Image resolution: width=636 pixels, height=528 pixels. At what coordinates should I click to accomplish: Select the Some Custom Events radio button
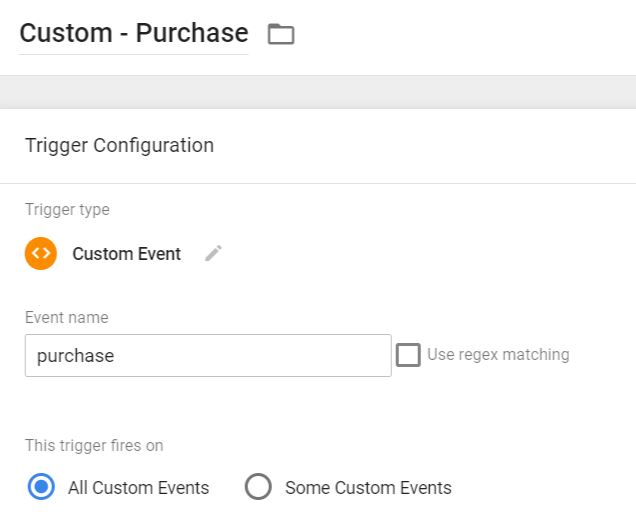click(258, 487)
